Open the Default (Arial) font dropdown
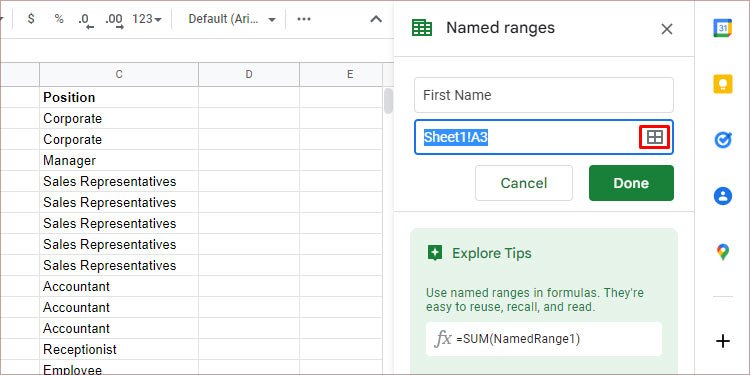This screenshot has height=375, width=750. [232, 19]
